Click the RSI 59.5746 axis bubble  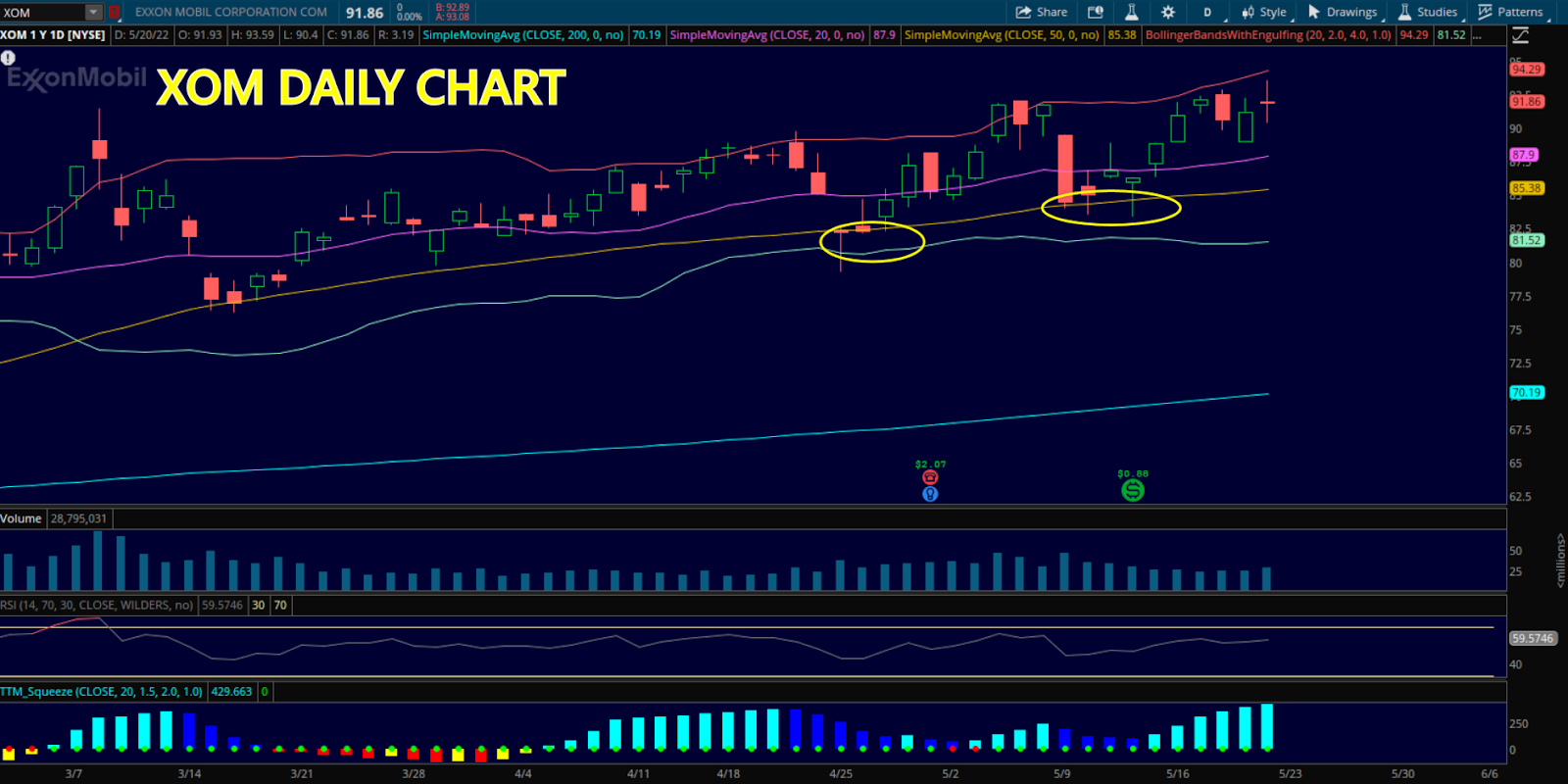pos(1533,638)
